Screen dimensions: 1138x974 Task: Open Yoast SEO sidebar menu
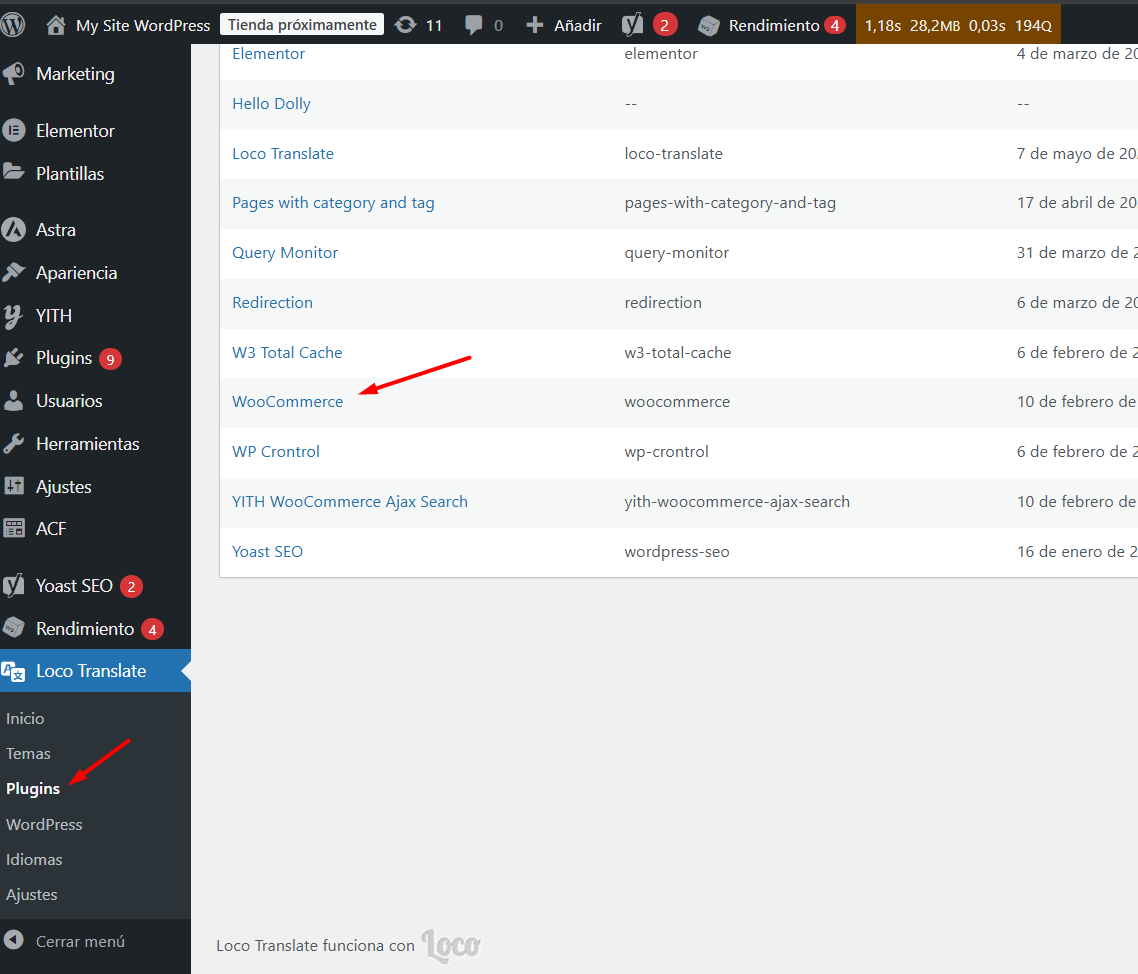point(75,586)
